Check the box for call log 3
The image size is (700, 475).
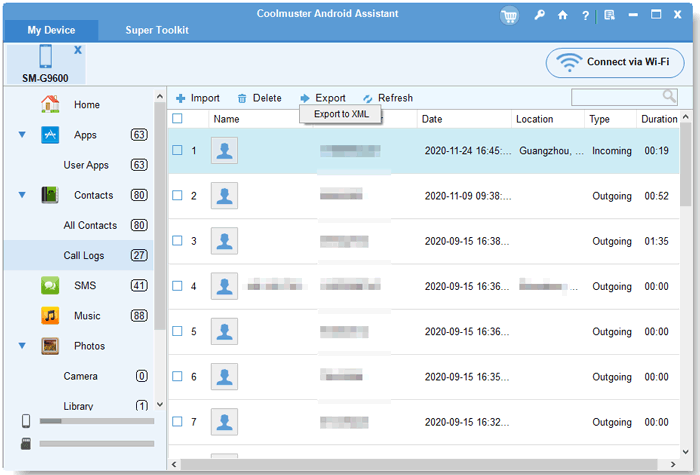point(177,240)
